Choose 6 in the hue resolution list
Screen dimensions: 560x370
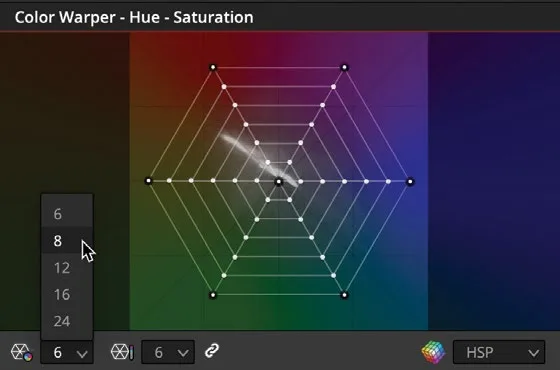pyautogui.click(x=67, y=214)
